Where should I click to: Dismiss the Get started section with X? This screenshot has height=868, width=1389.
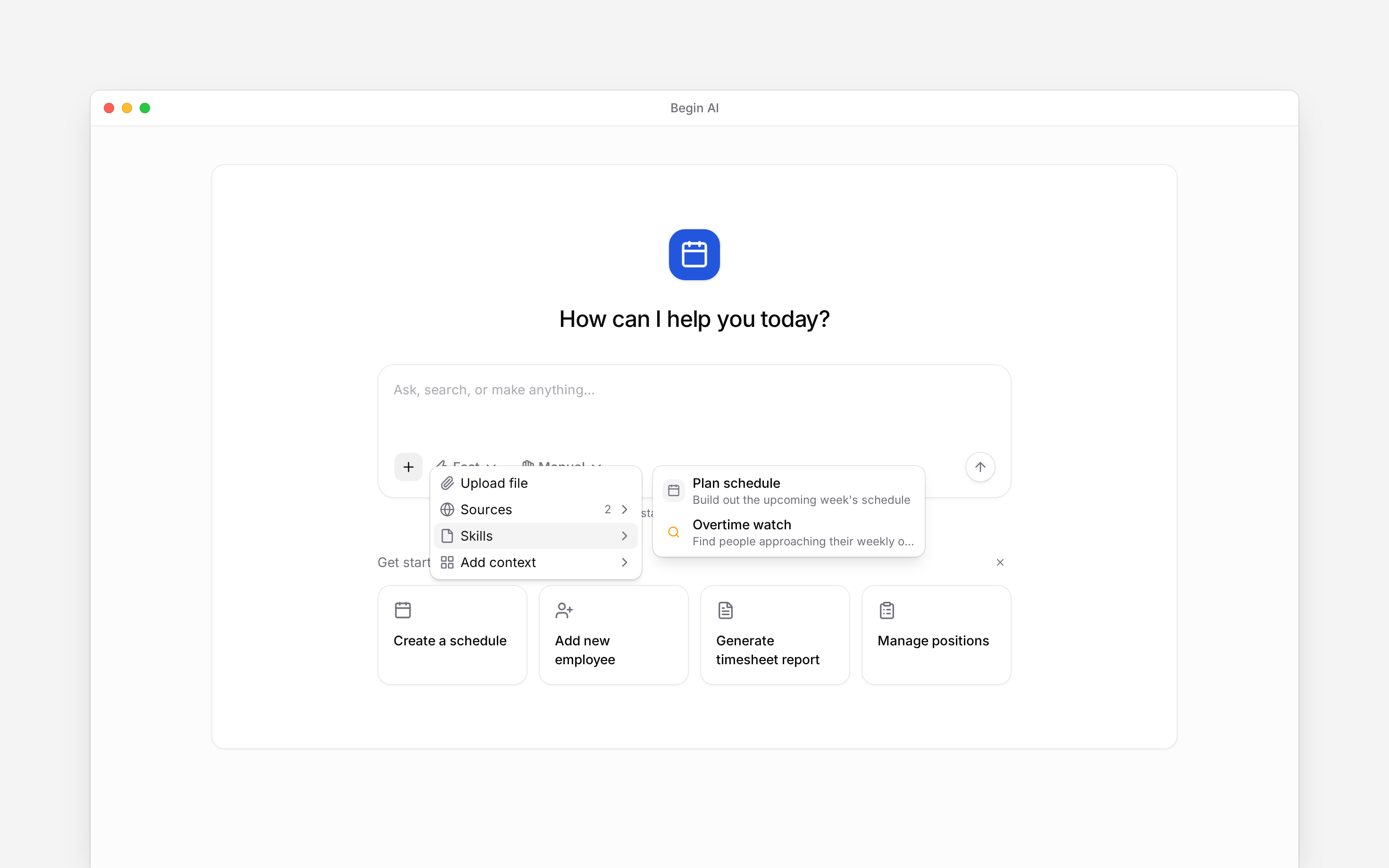1000,563
